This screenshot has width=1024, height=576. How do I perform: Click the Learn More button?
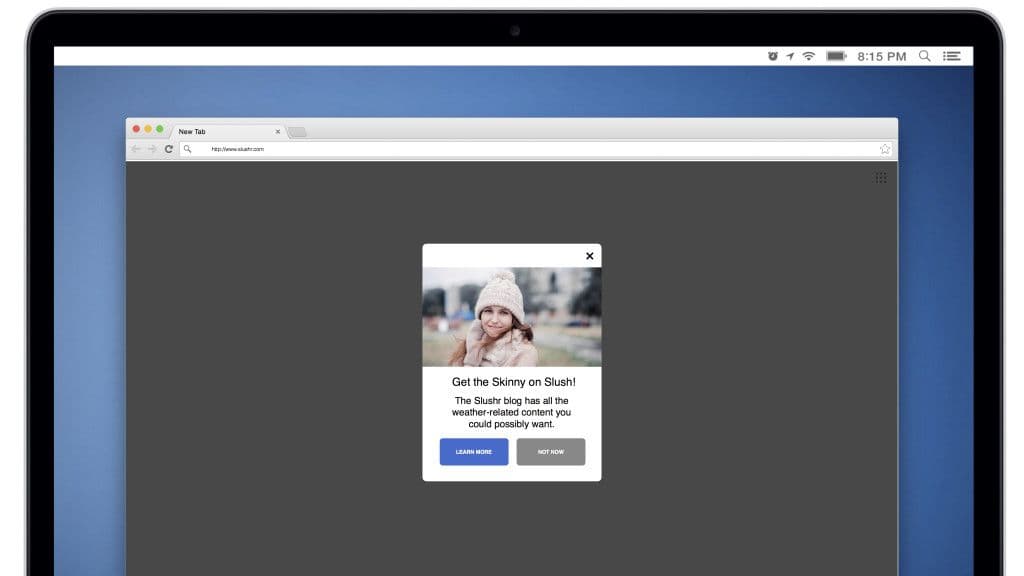coord(473,452)
